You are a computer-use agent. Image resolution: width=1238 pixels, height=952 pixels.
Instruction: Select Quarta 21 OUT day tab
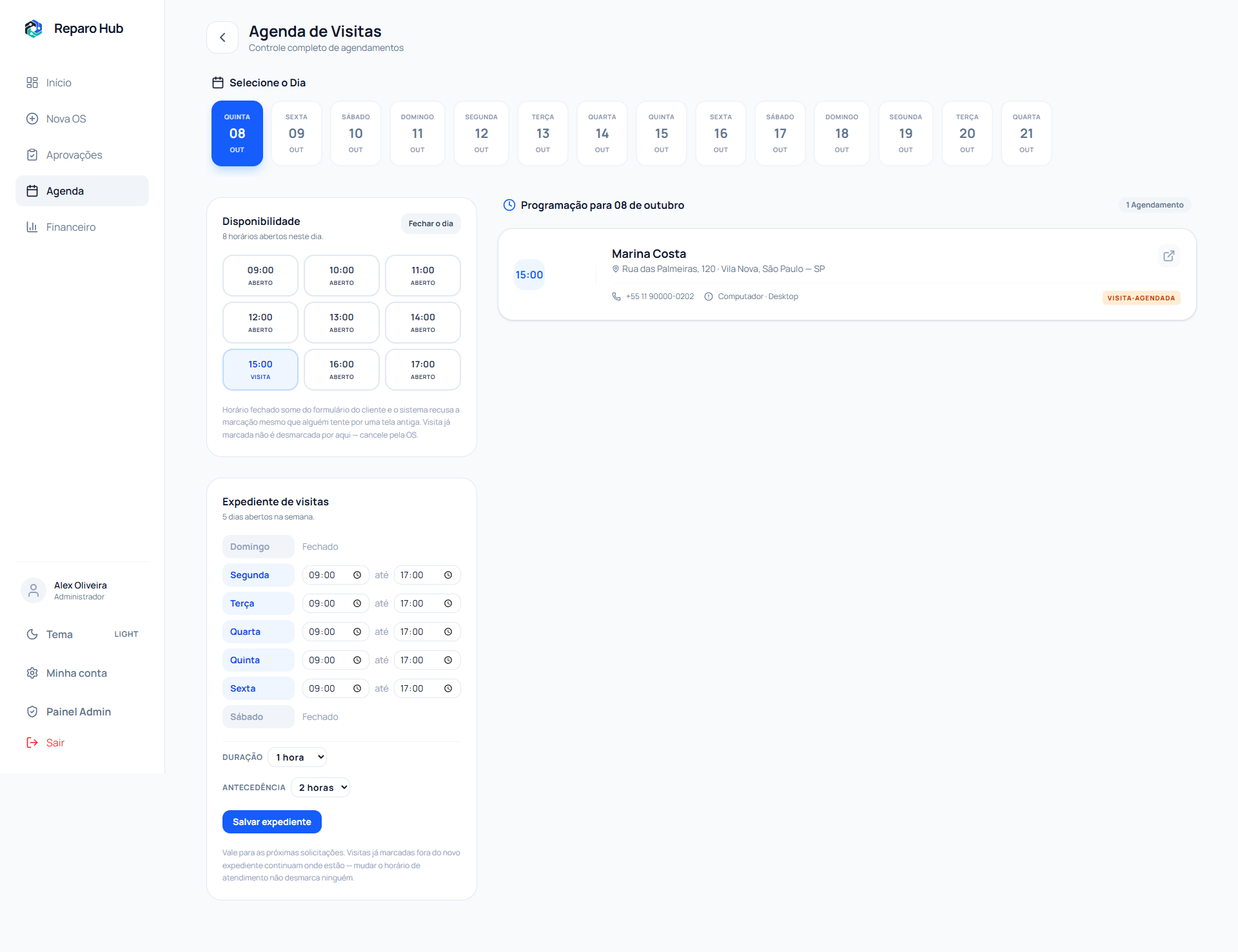[1027, 133]
